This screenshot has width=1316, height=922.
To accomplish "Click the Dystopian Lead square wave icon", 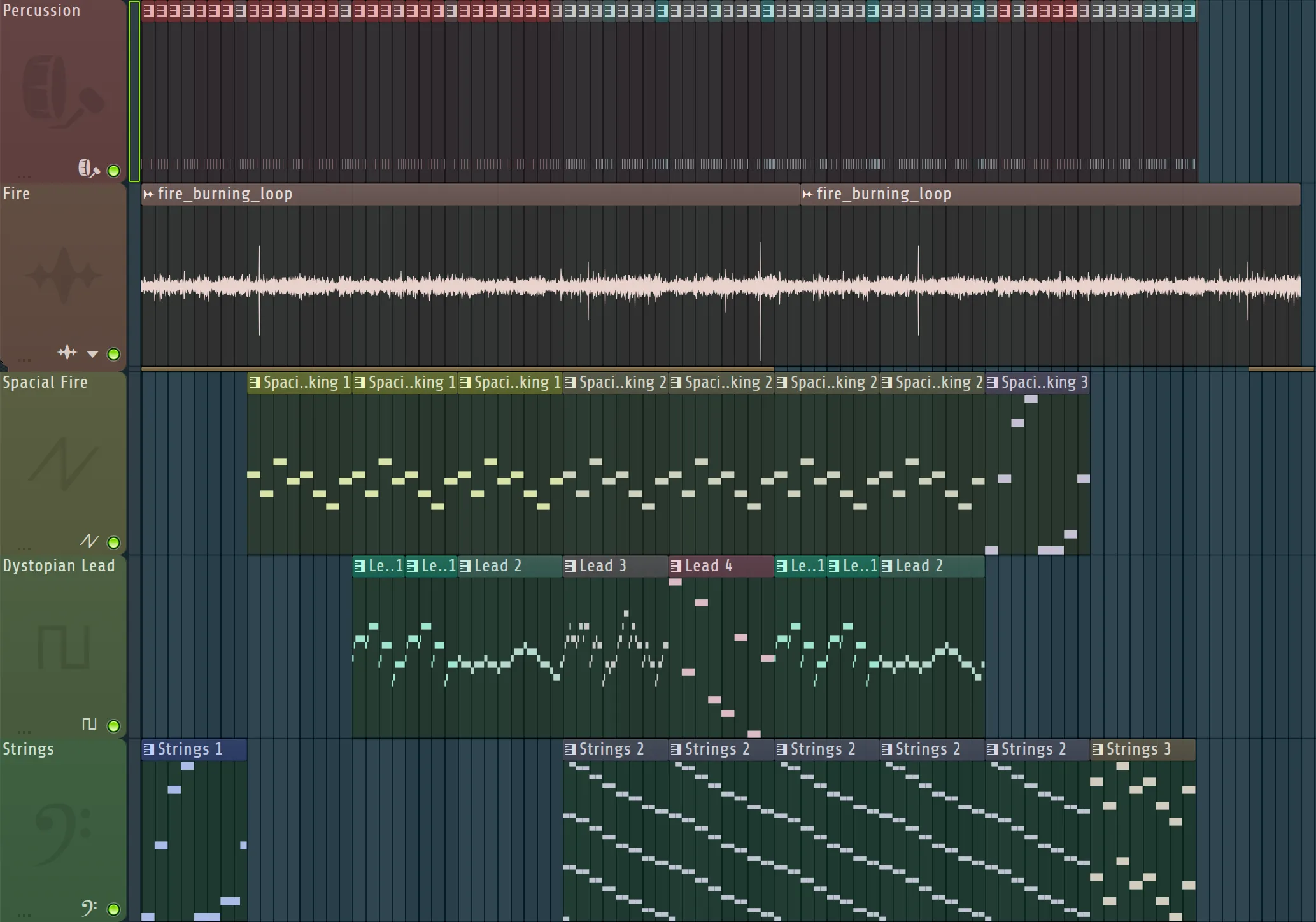I will [x=89, y=724].
